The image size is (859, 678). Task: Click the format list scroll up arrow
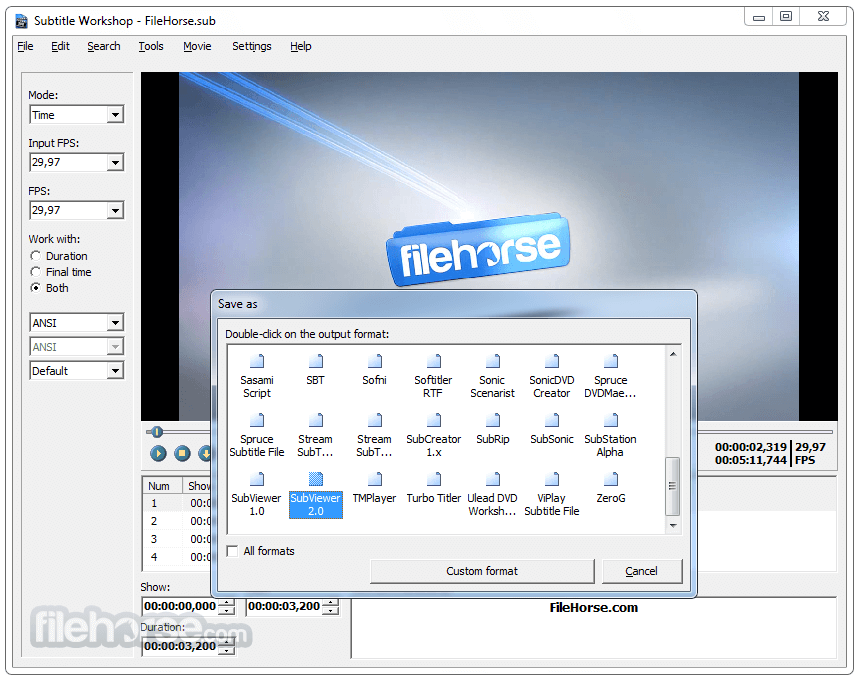[x=673, y=354]
